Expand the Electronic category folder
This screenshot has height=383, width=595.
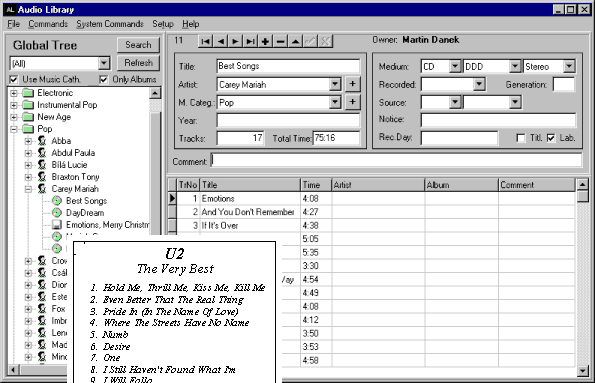tap(14, 93)
